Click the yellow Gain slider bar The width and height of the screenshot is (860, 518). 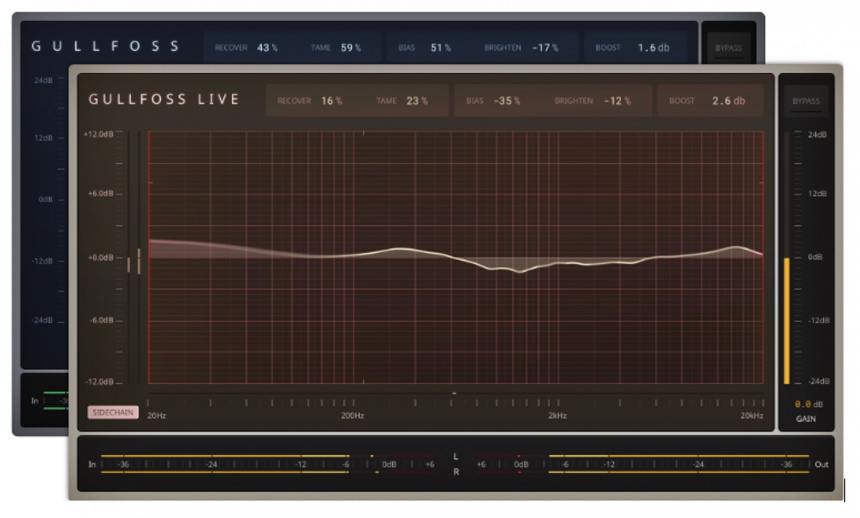click(x=787, y=320)
